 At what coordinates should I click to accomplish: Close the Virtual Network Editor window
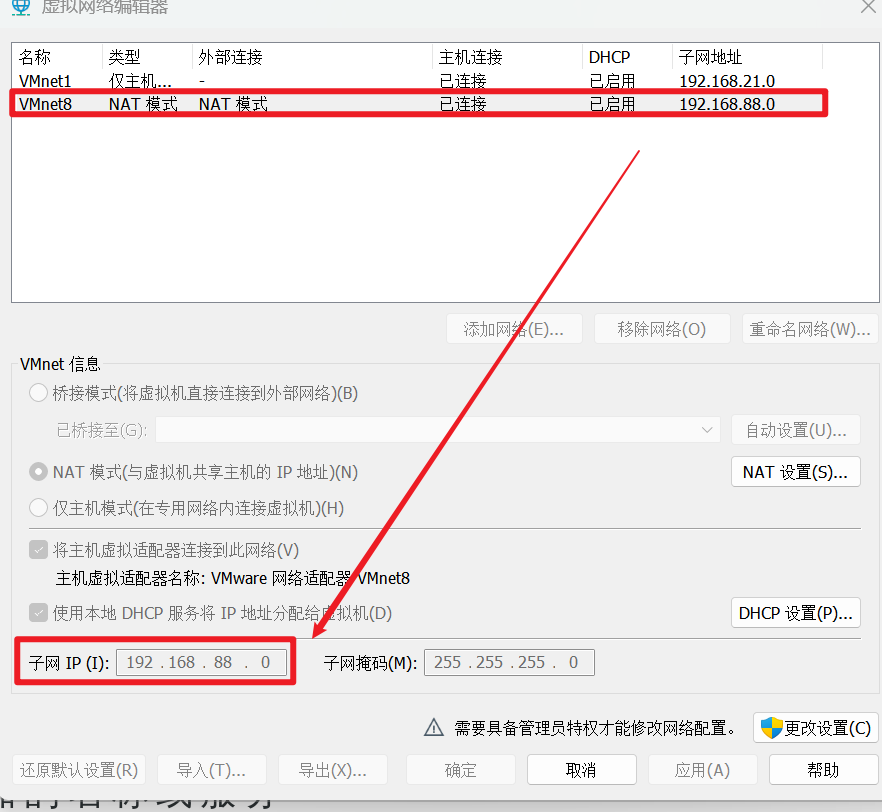click(868, 7)
